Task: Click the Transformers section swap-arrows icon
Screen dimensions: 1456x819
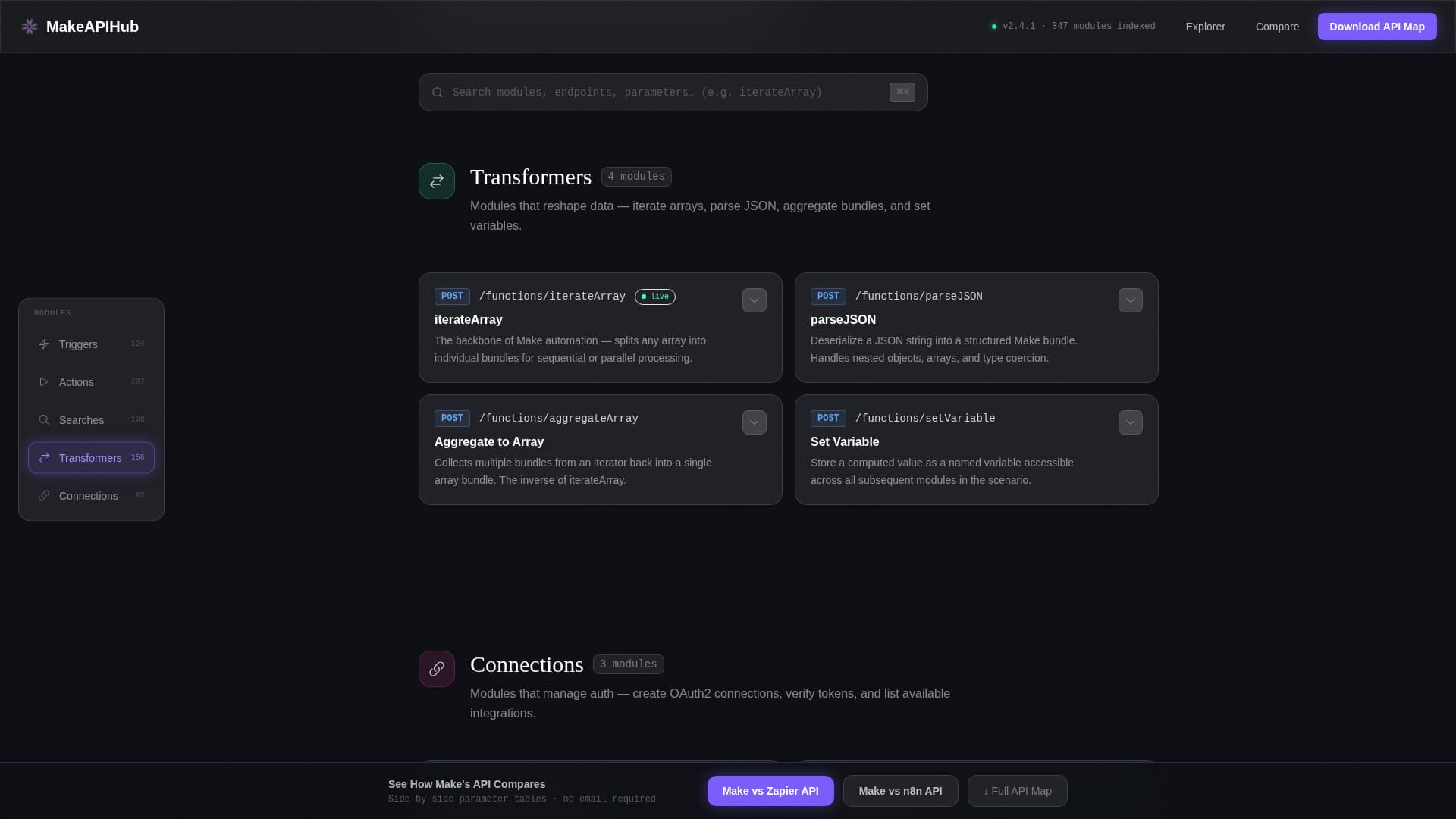Action: click(437, 181)
